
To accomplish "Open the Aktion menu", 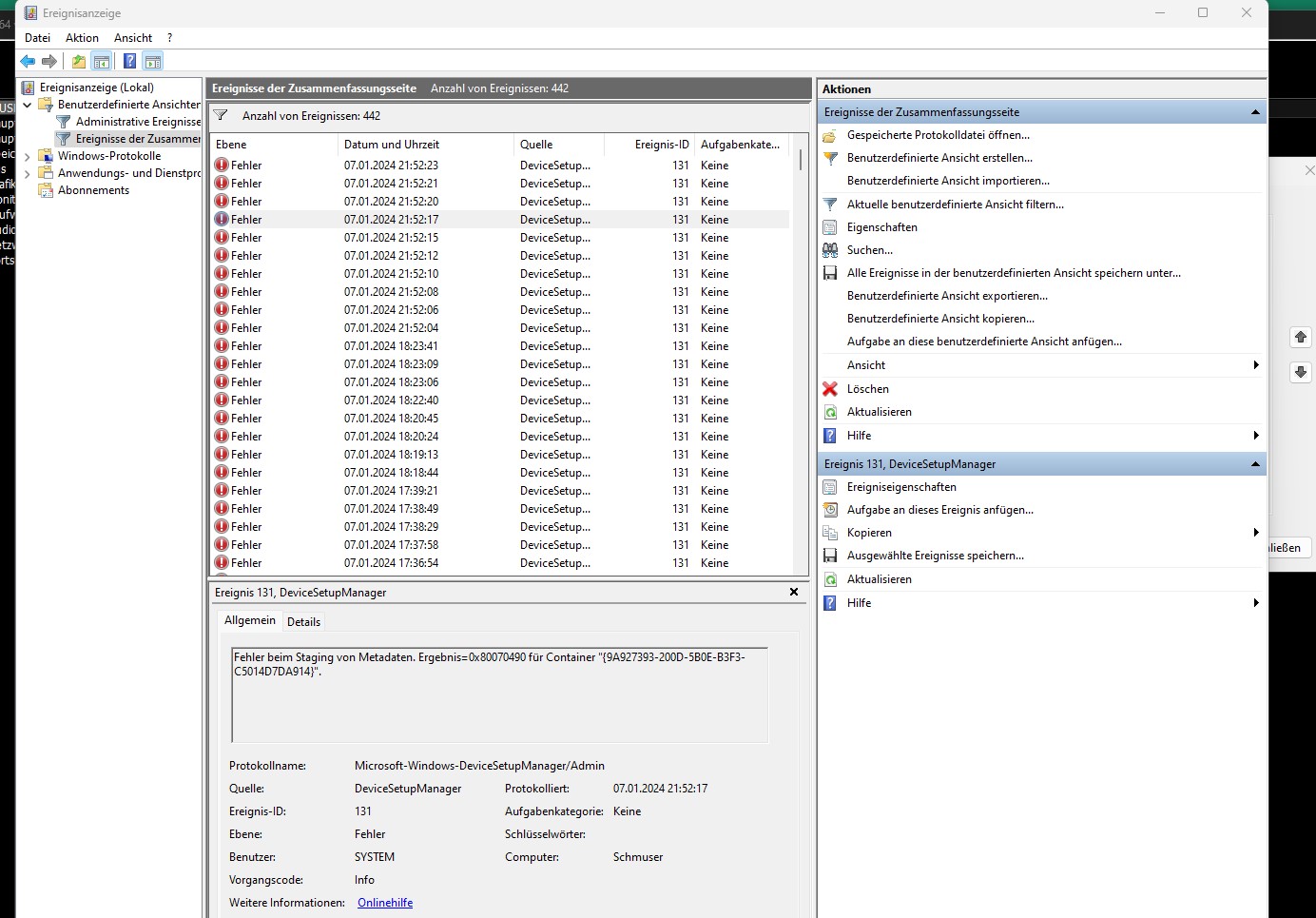I will pyautogui.click(x=82, y=38).
